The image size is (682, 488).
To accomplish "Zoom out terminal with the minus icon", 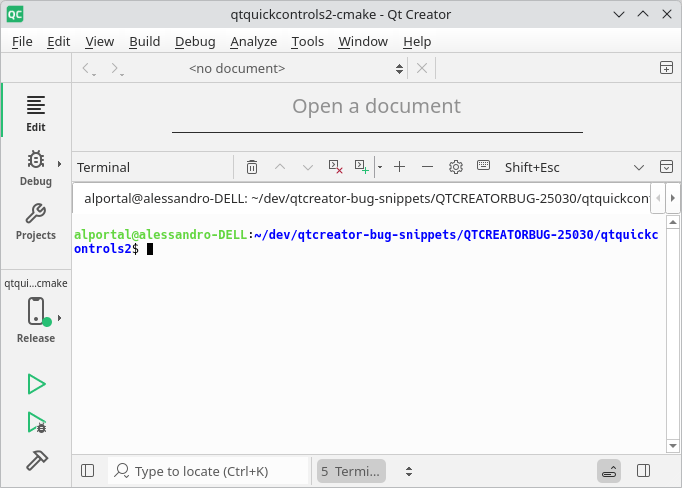I will tap(427, 167).
